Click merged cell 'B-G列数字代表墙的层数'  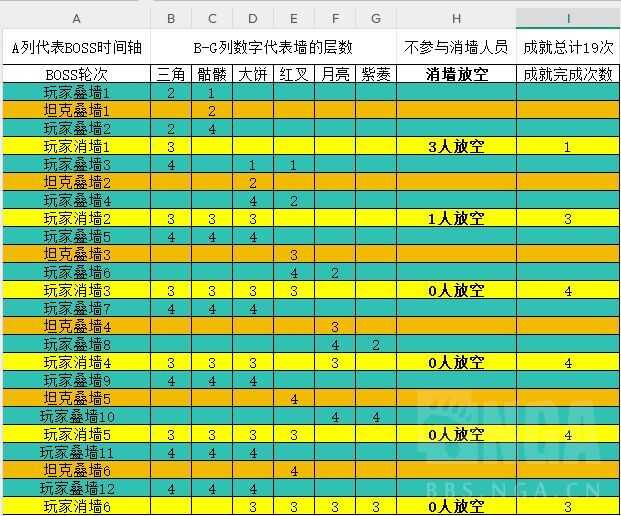point(273,48)
